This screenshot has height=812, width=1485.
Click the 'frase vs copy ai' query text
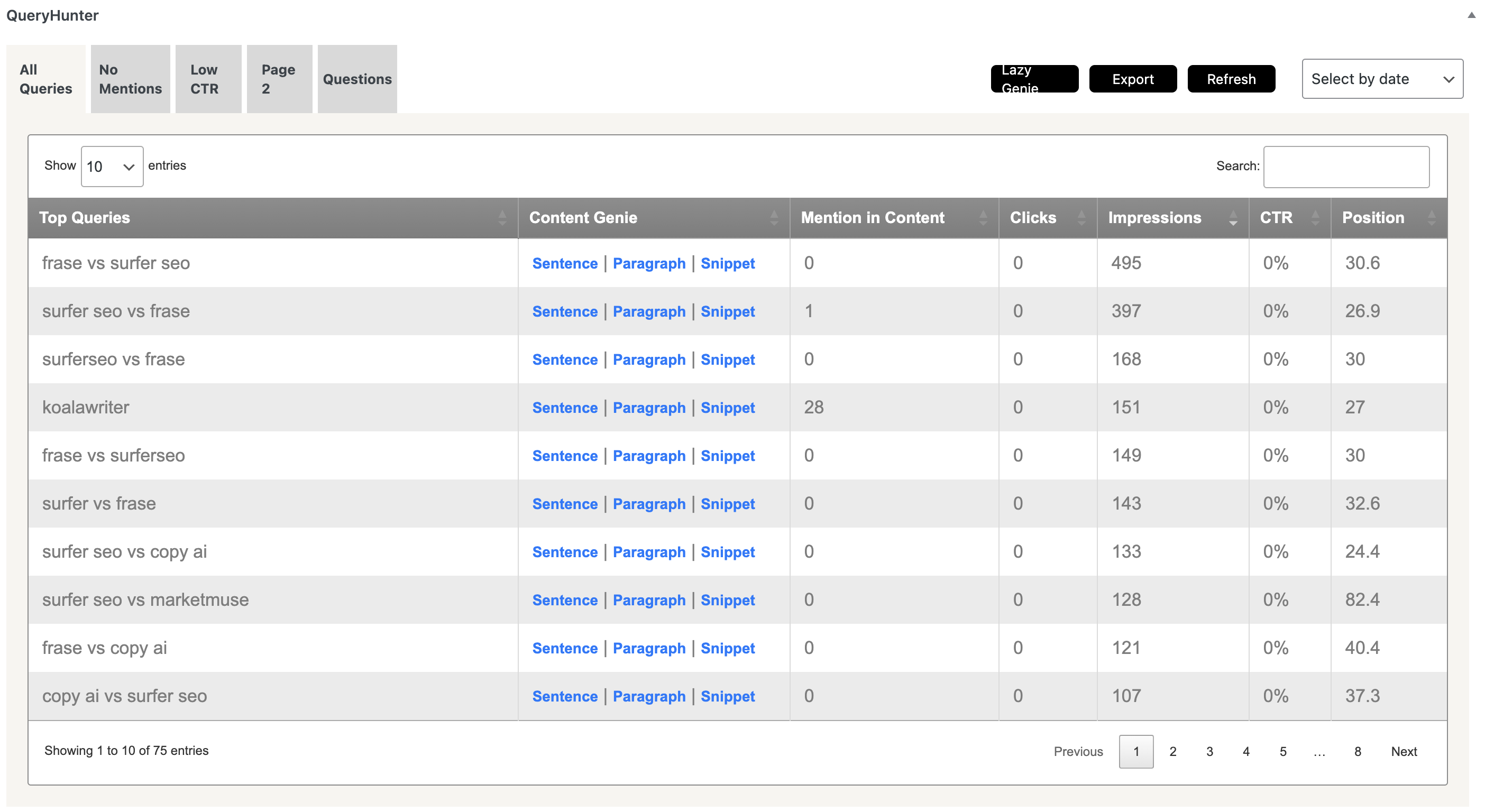104,648
